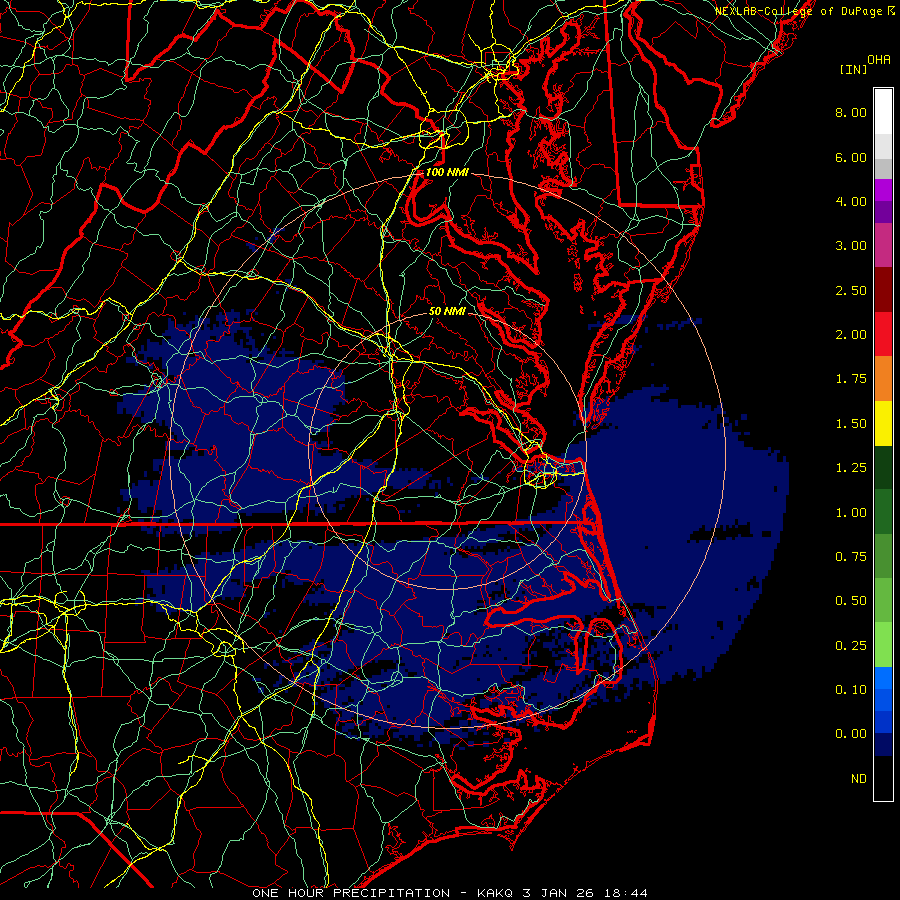Viewport: 900px width, 900px height.
Task: Click the navy blue legend color block
Action: [883, 745]
